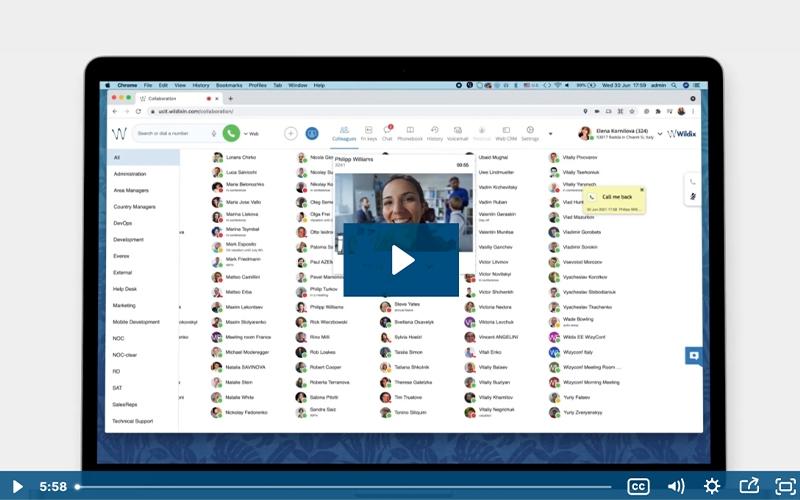Open the Bookmarks menu in macOS menu bar
800x500 pixels.
pyautogui.click(x=229, y=85)
